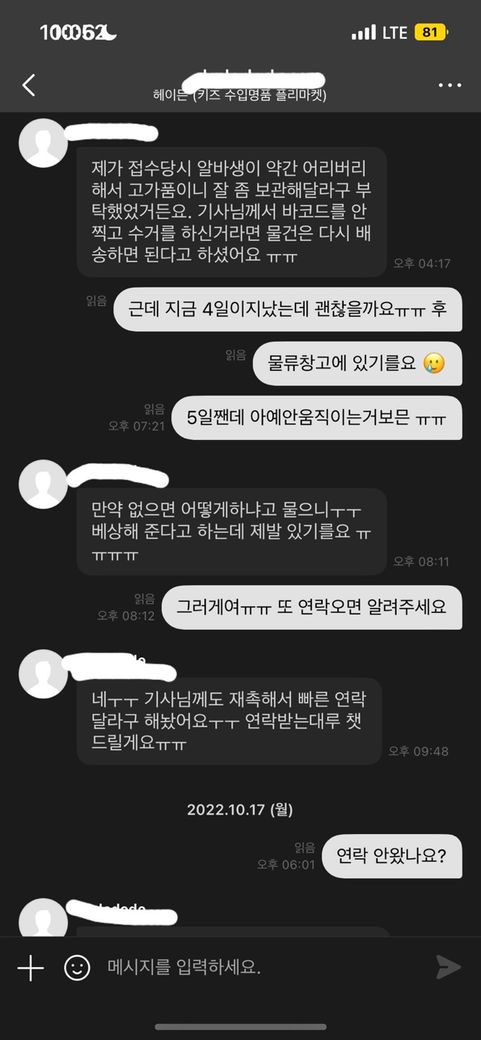Tap the back arrow in the header
The image size is (481, 1040).
[28, 86]
